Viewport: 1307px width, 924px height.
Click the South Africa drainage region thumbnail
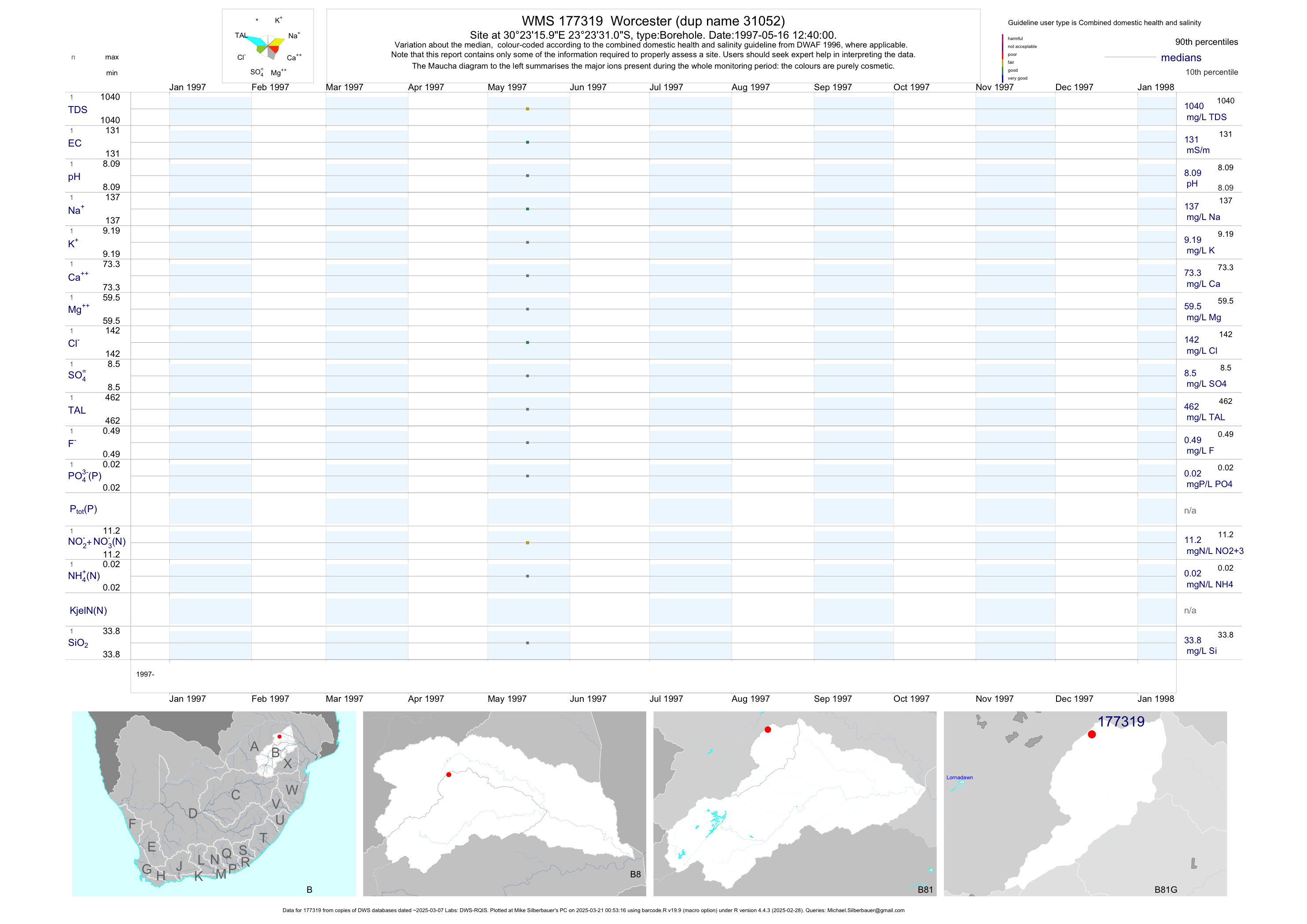click(214, 803)
